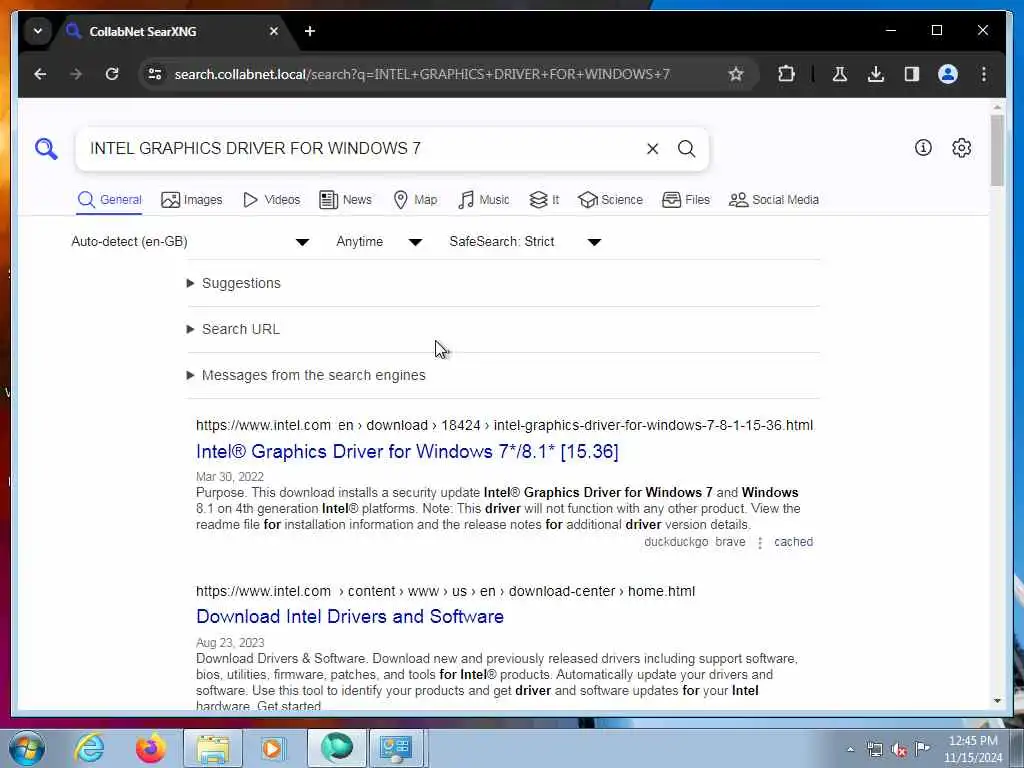Switch to the Map tab
This screenshot has height=768, width=1024.
(x=415, y=200)
